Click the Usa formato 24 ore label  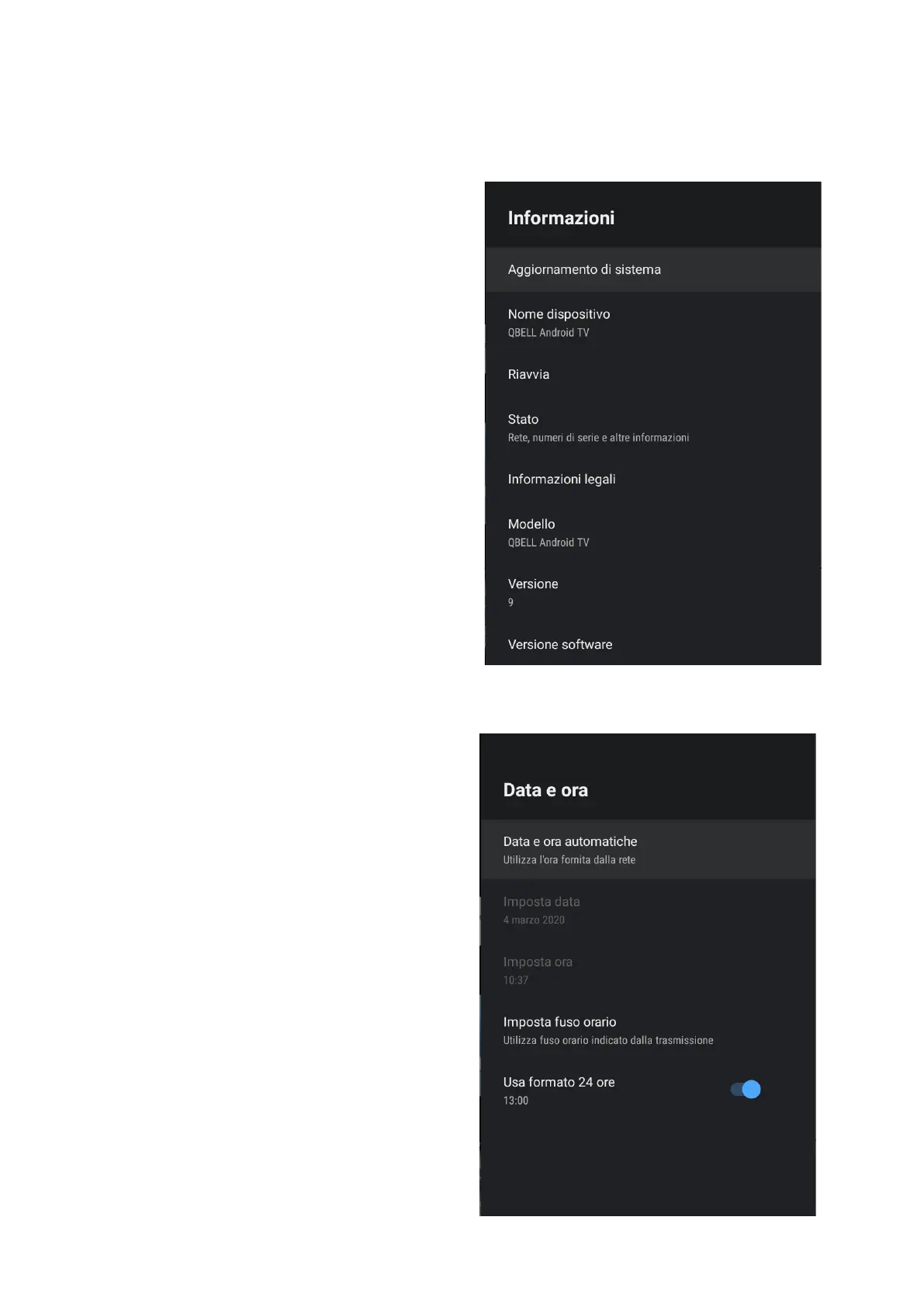[x=559, y=1082]
